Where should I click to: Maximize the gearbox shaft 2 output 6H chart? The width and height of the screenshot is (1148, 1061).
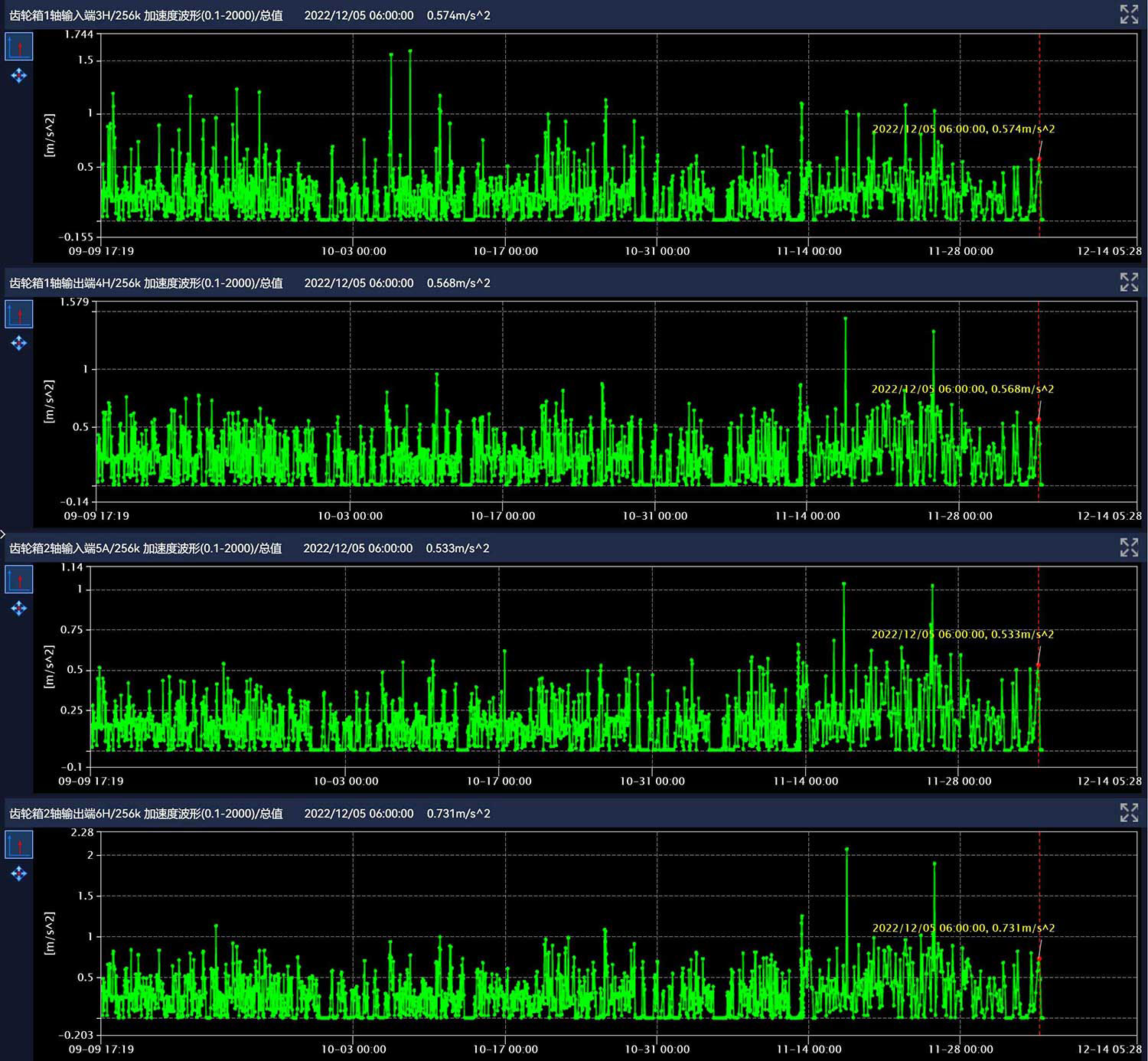[1129, 812]
